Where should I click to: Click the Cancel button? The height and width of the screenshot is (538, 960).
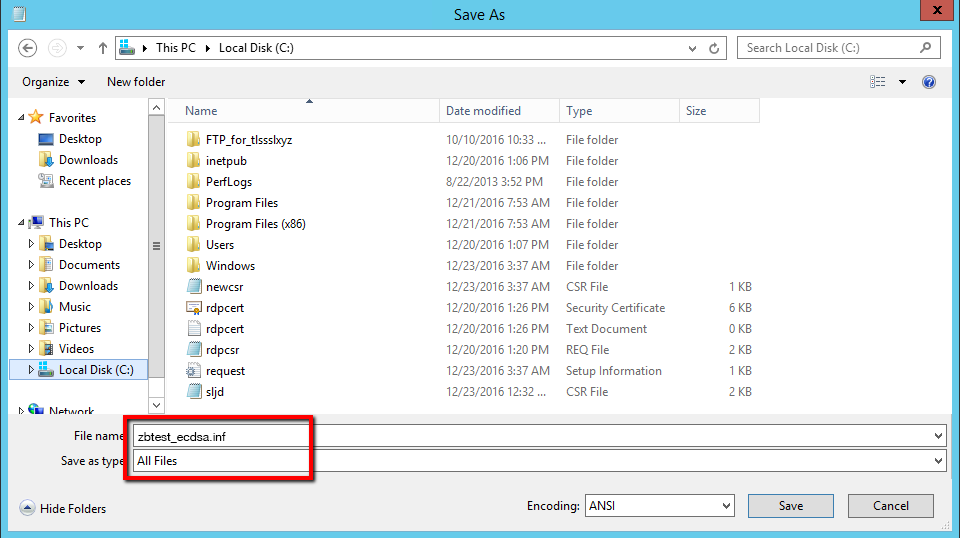pyautogui.click(x=890, y=506)
